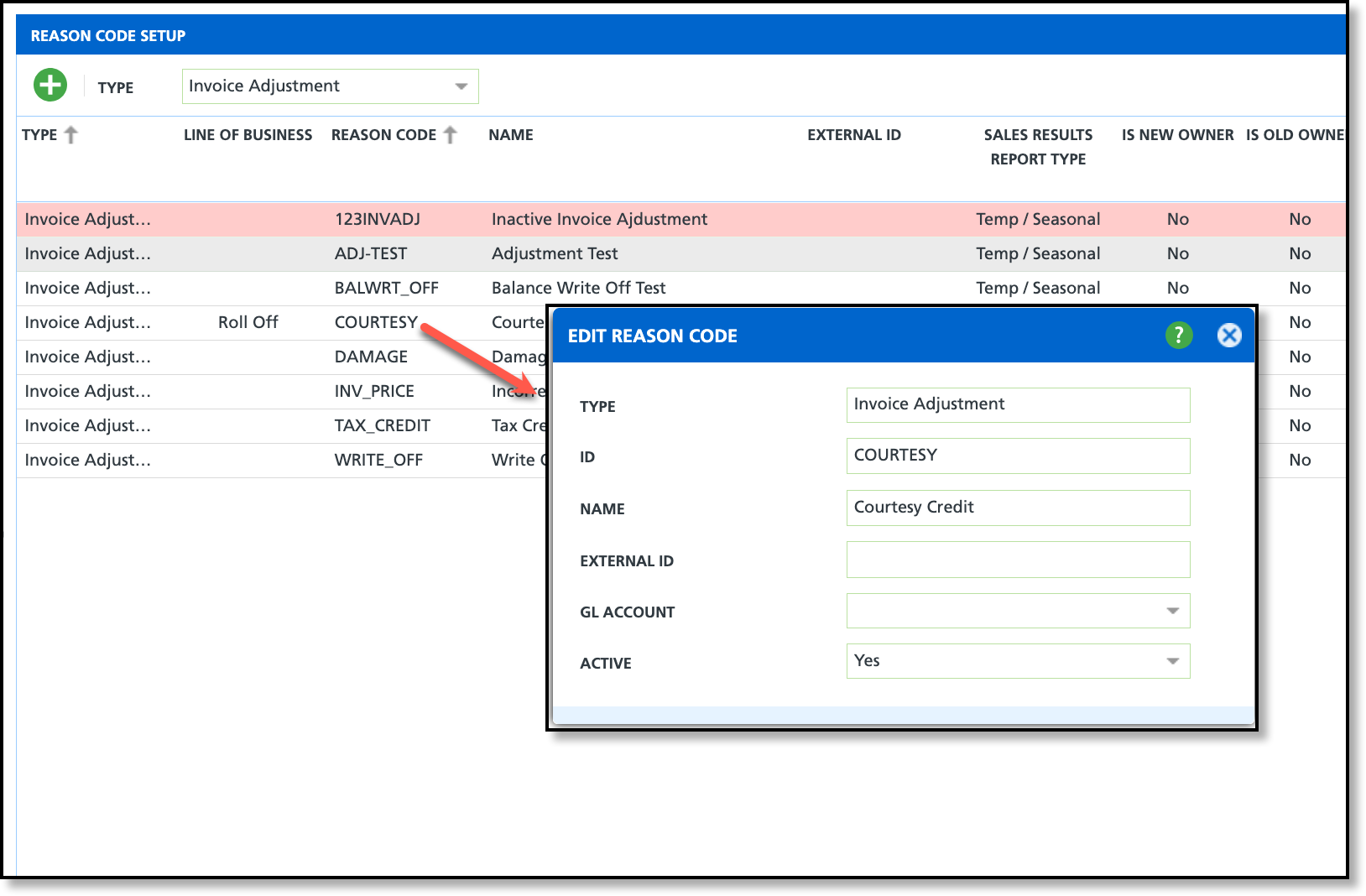Screen dimensions: 1366x896
Task: Close the Edit Reason Code dialog
Action: click(x=1229, y=336)
